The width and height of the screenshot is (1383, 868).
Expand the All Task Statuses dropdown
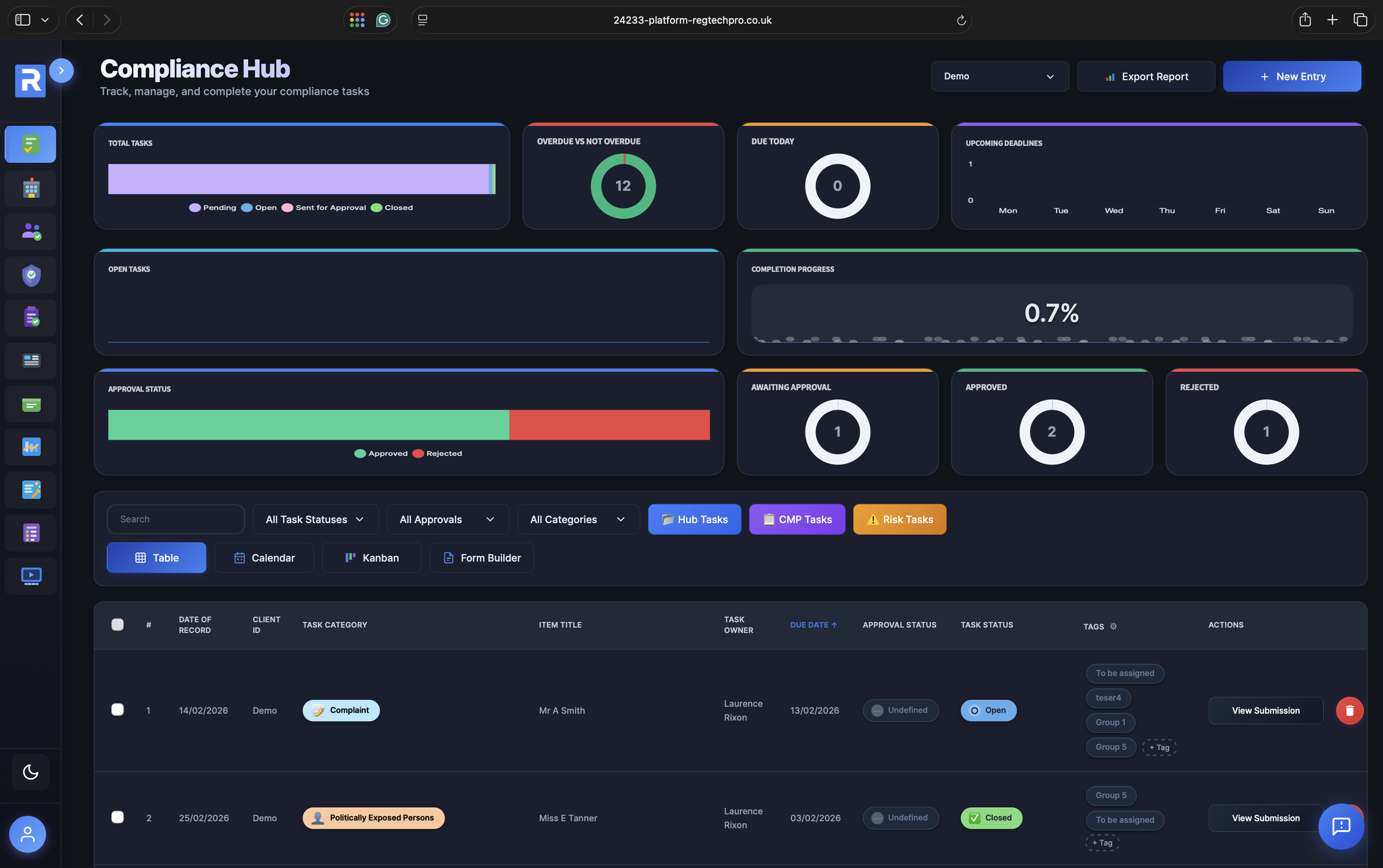click(x=315, y=519)
